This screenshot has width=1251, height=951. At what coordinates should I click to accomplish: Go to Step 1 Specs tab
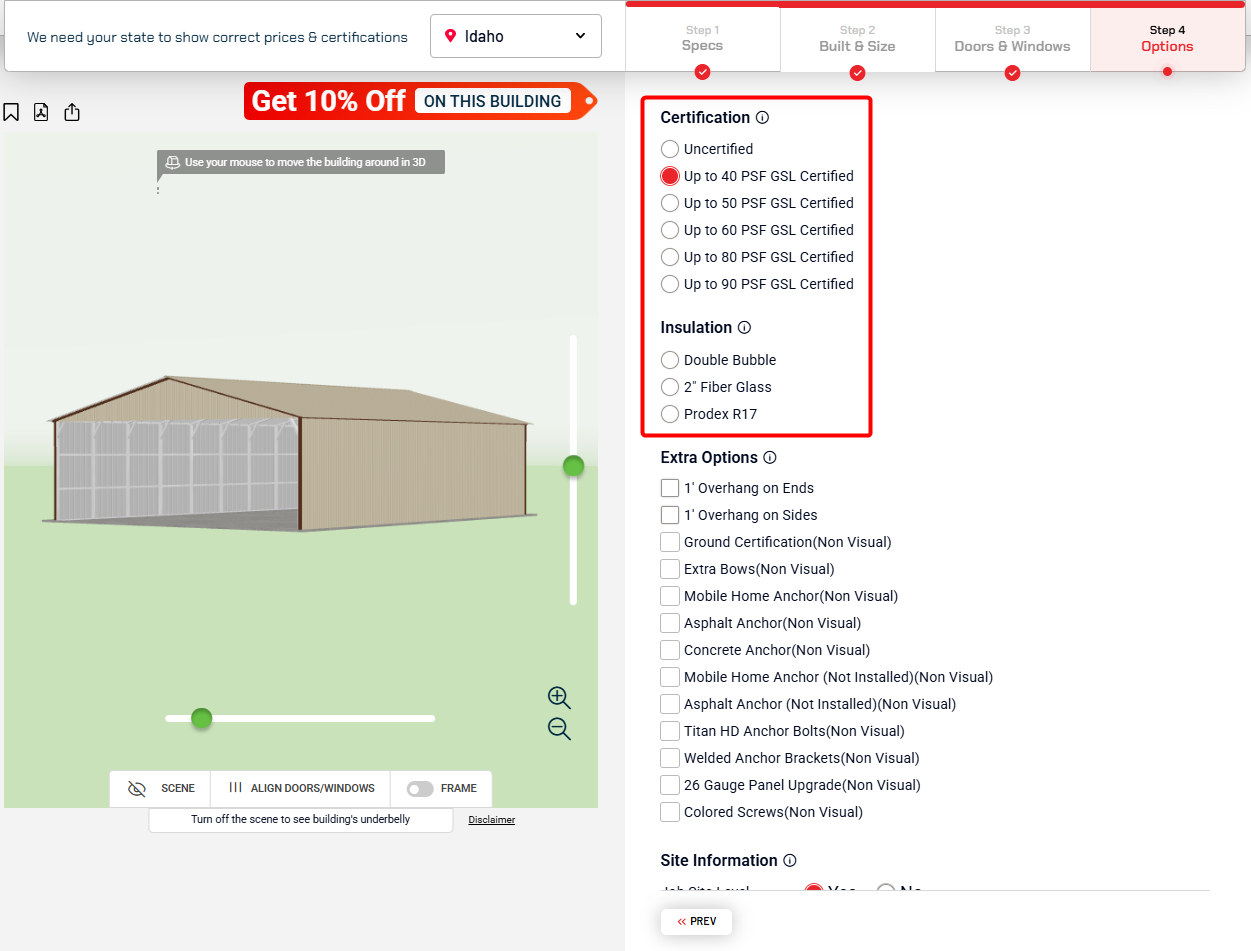click(702, 40)
